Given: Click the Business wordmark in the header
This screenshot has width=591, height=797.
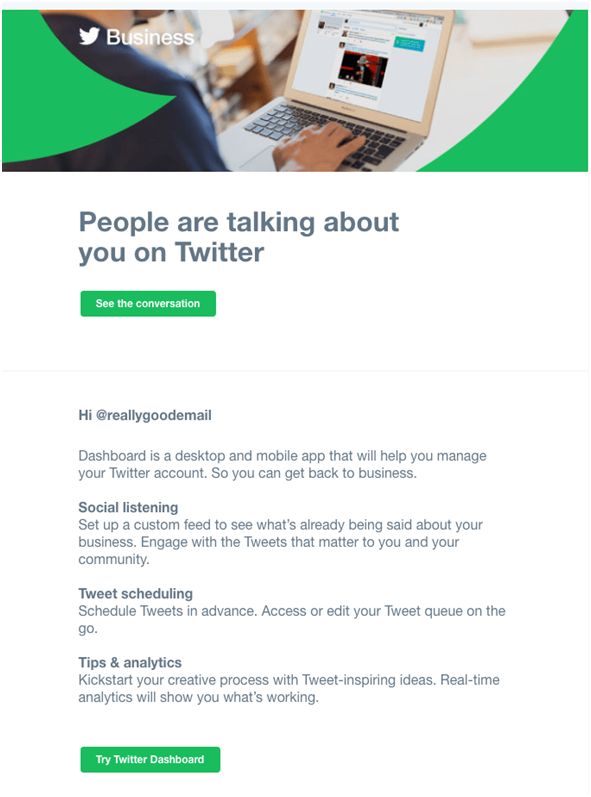Looking at the screenshot, I should (x=150, y=37).
